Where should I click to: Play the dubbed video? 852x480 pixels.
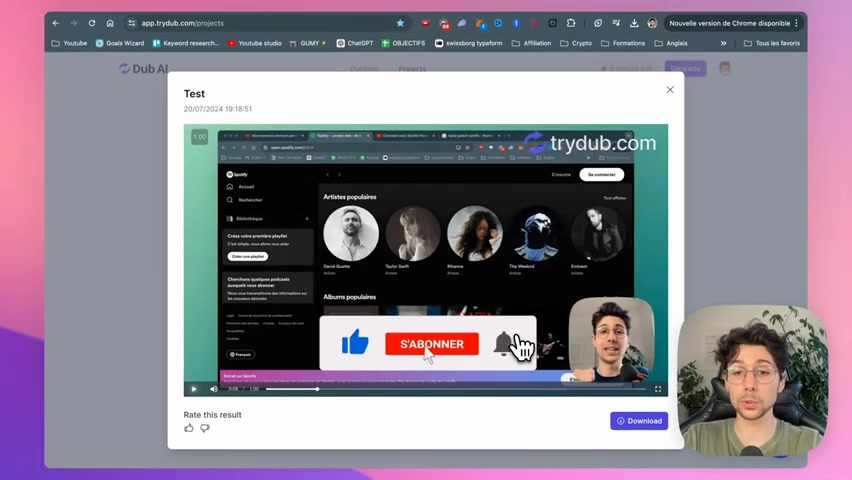click(194, 389)
